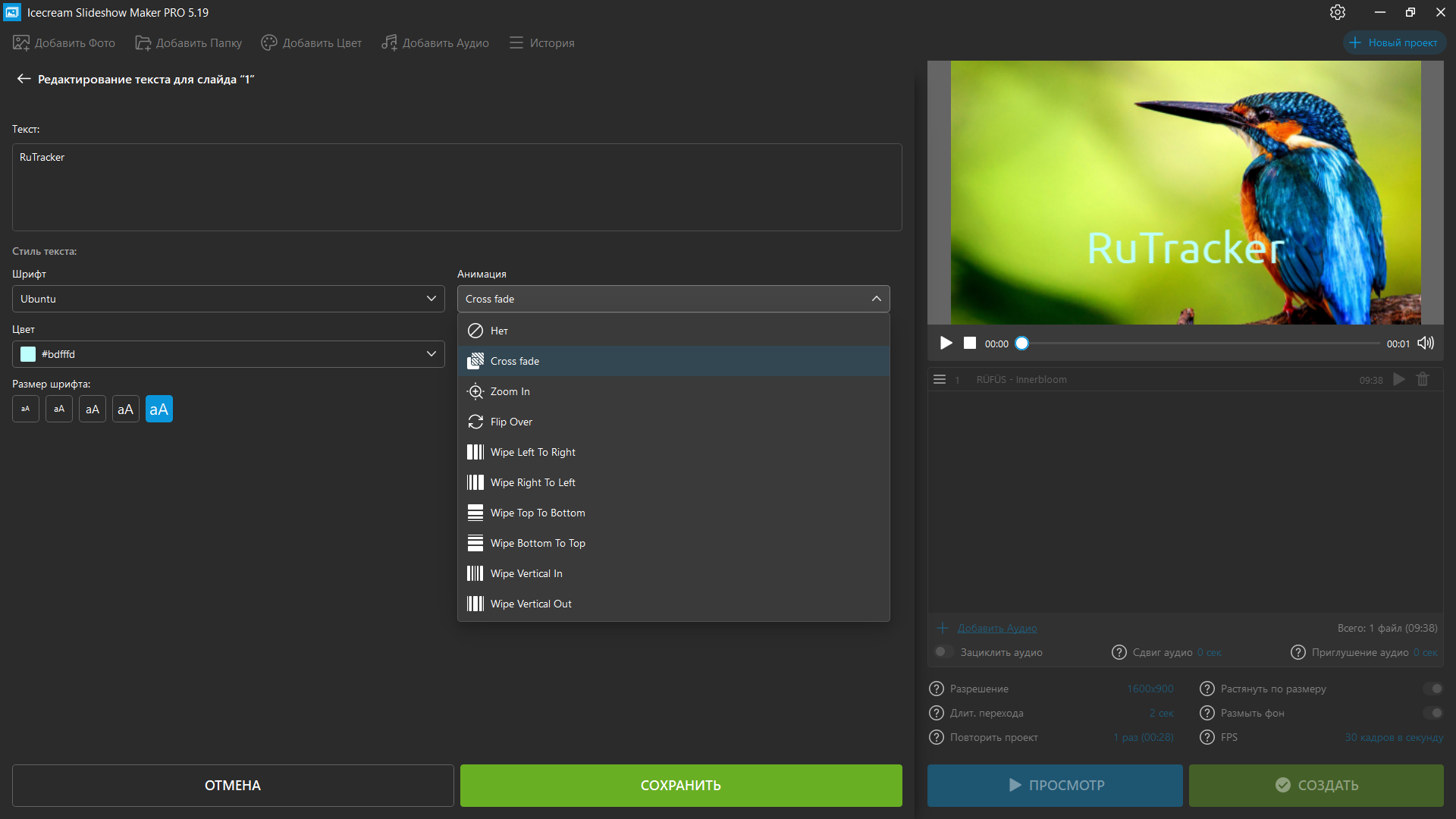The image size is (1456, 819).
Task: Open the Шрифт dropdown showing Ubuntu
Action: [x=228, y=299]
